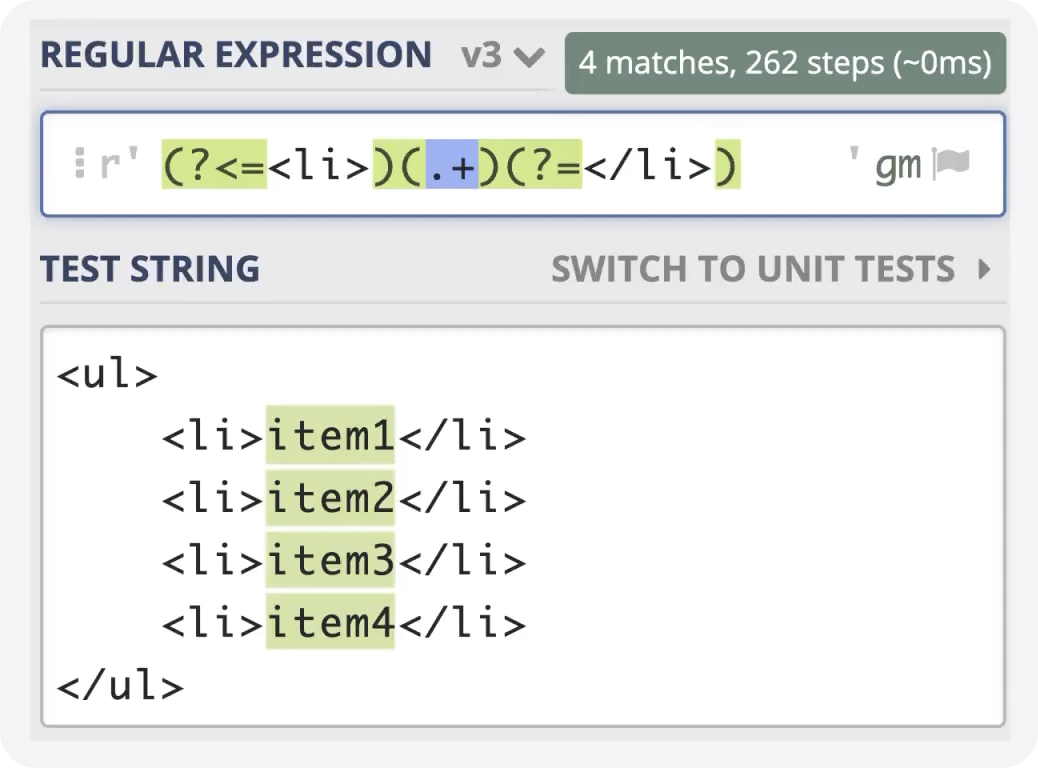The image size is (1038, 768).
Task: Click the highlighted item4 match
Action: [x=330, y=623]
